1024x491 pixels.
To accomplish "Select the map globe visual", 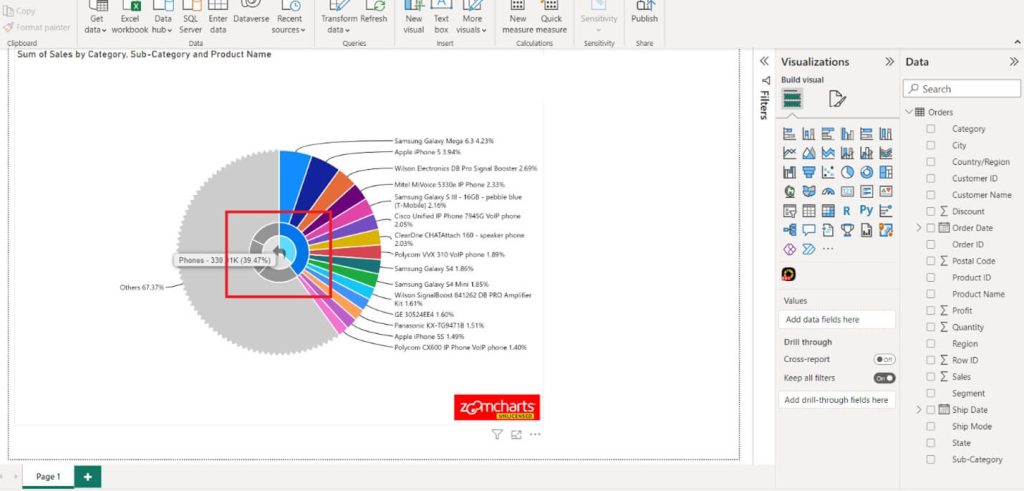I will point(790,191).
